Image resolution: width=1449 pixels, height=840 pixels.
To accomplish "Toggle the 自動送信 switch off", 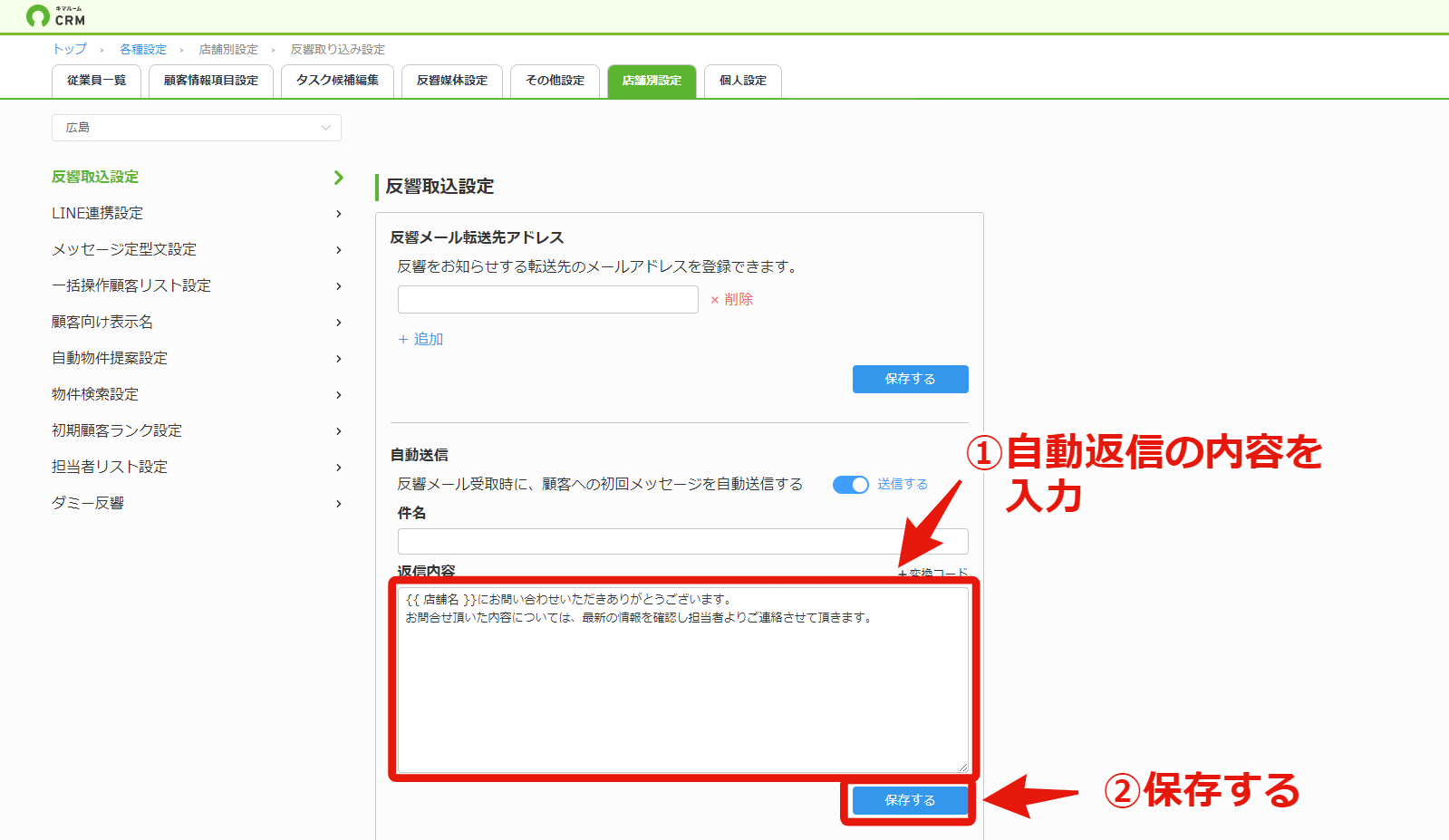I will click(x=851, y=485).
